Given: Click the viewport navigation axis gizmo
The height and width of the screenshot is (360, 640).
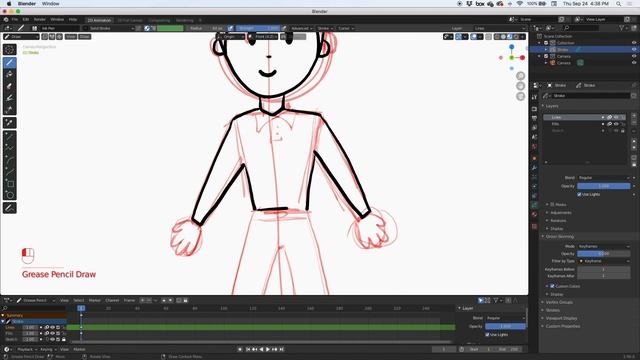Looking at the screenshot, I should coord(512,58).
